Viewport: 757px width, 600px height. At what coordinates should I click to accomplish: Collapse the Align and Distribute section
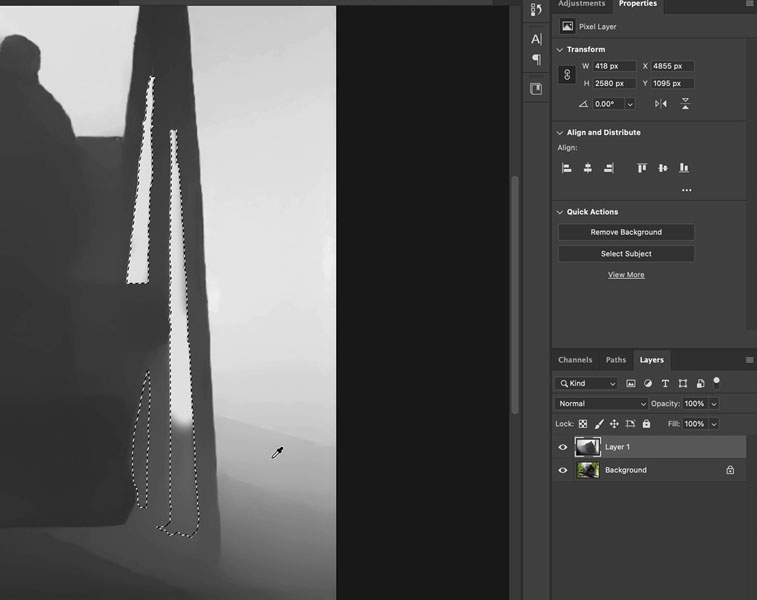point(560,133)
